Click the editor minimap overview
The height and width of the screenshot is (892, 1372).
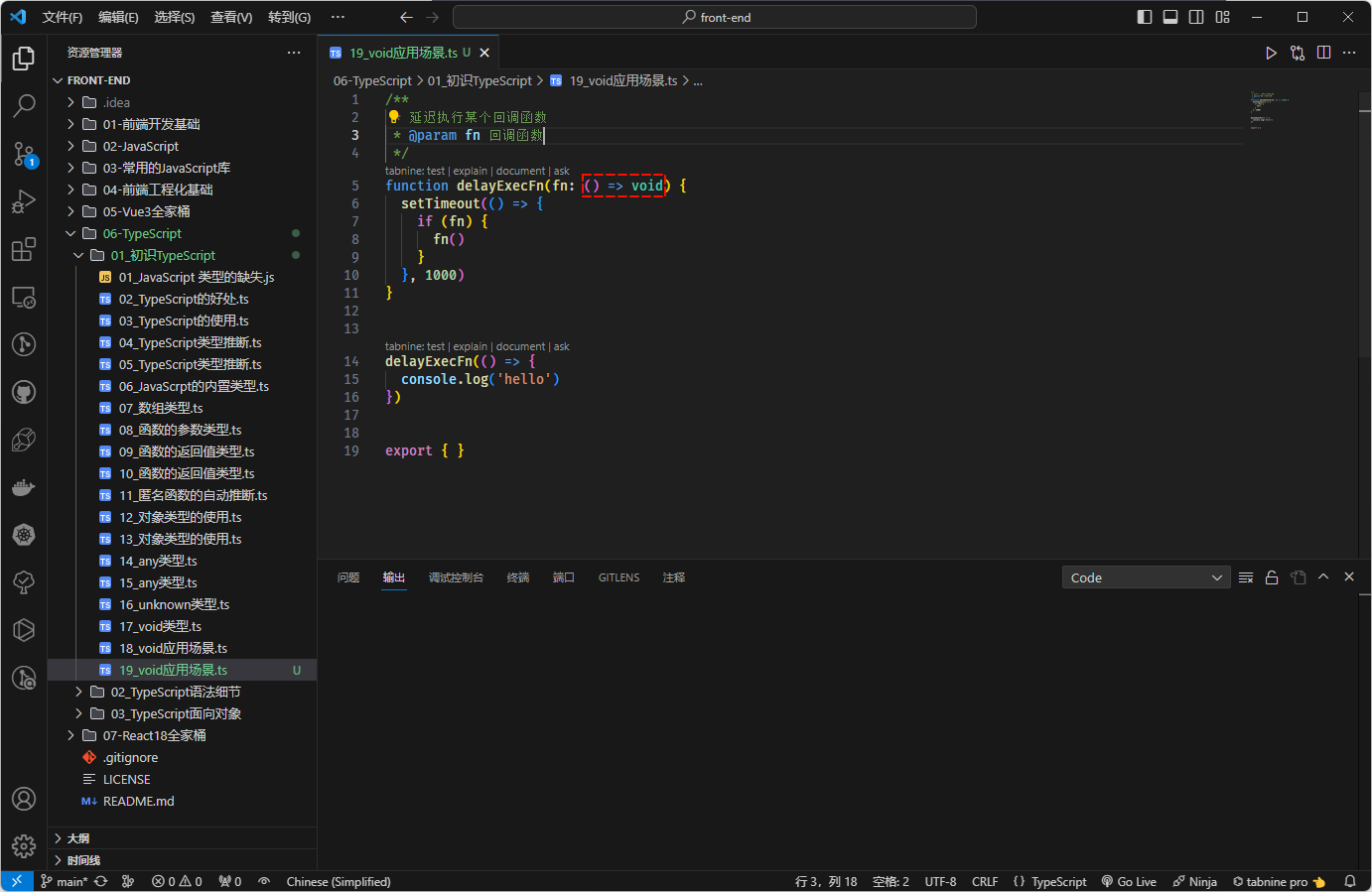click(x=1269, y=111)
